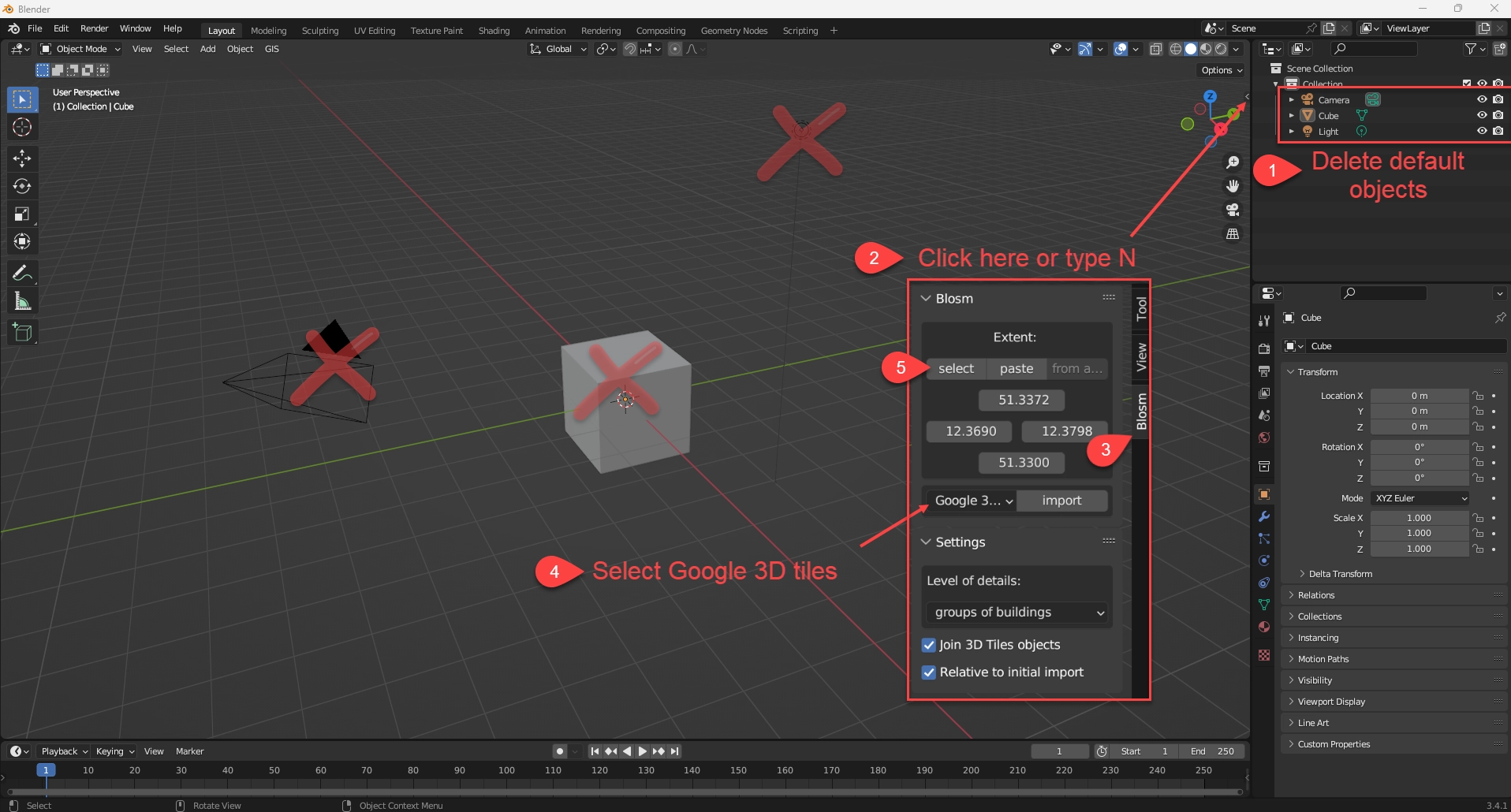Pick the Scale tool
Screen dimensions: 1511x812
tap(22, 214)
